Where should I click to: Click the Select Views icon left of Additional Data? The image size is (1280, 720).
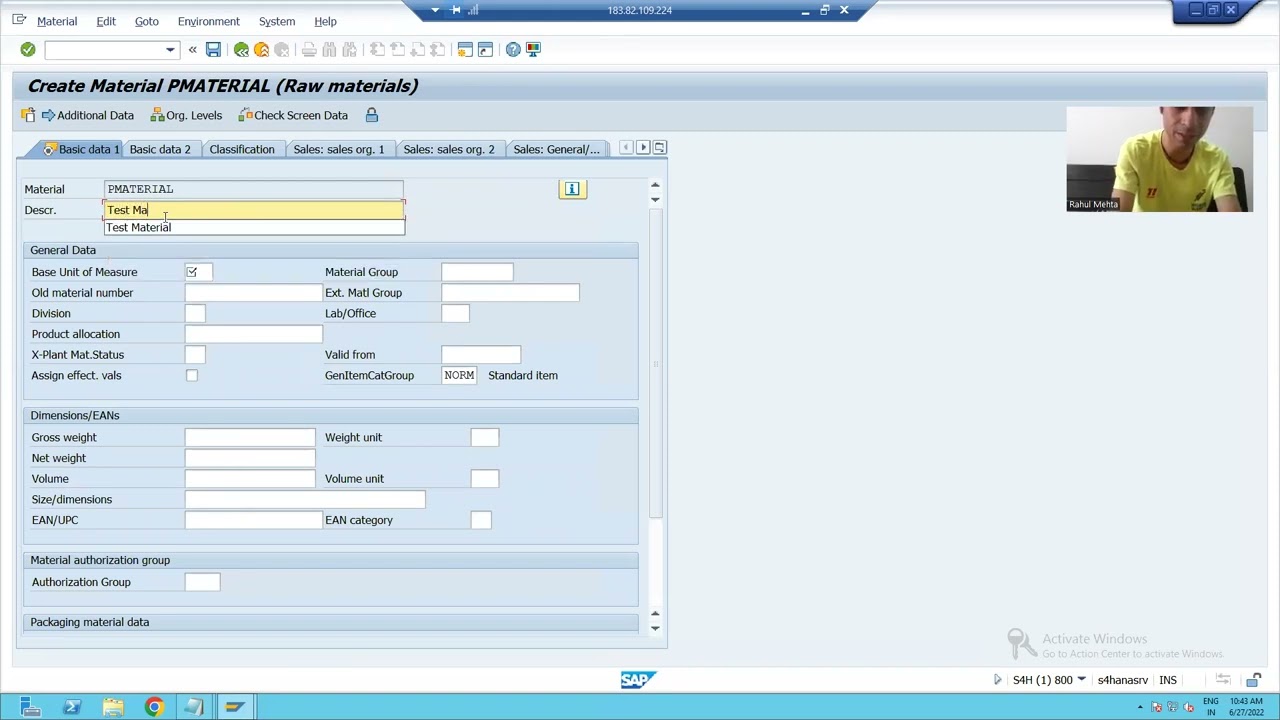click(28, 115)
